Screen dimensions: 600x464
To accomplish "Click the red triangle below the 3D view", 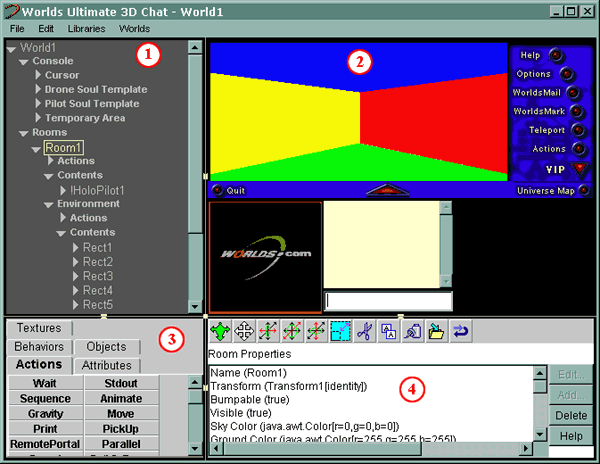I will click(387, 190).
